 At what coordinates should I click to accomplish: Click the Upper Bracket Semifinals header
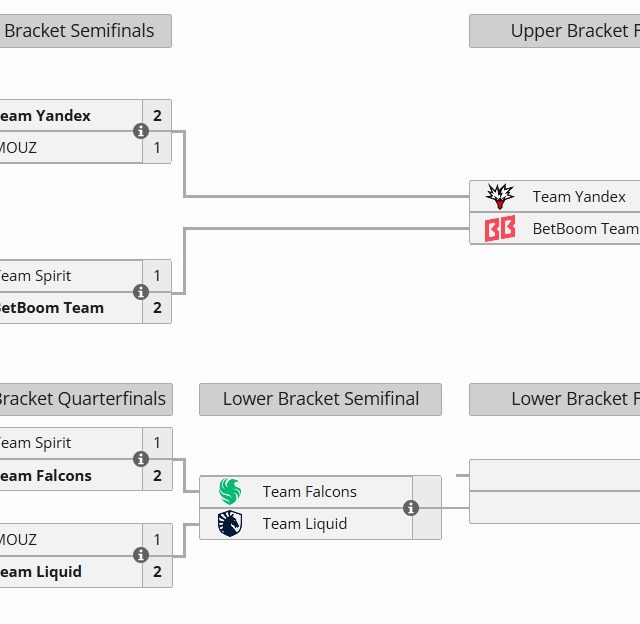(x=85, y=31)
